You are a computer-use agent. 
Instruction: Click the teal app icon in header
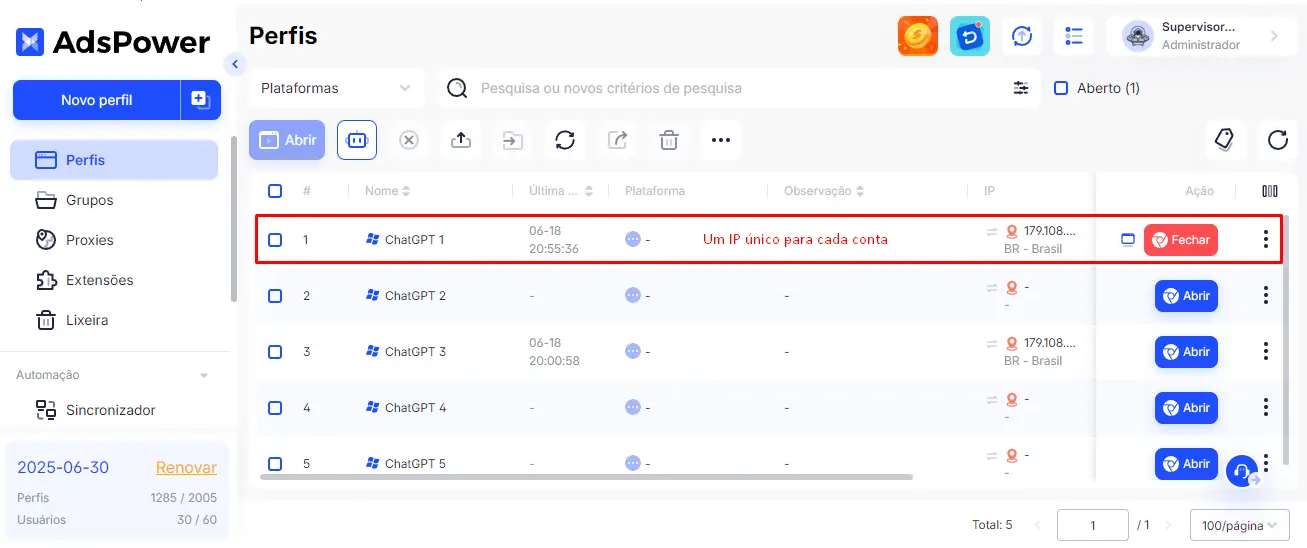pyautogui.click(x=969, y=36)
